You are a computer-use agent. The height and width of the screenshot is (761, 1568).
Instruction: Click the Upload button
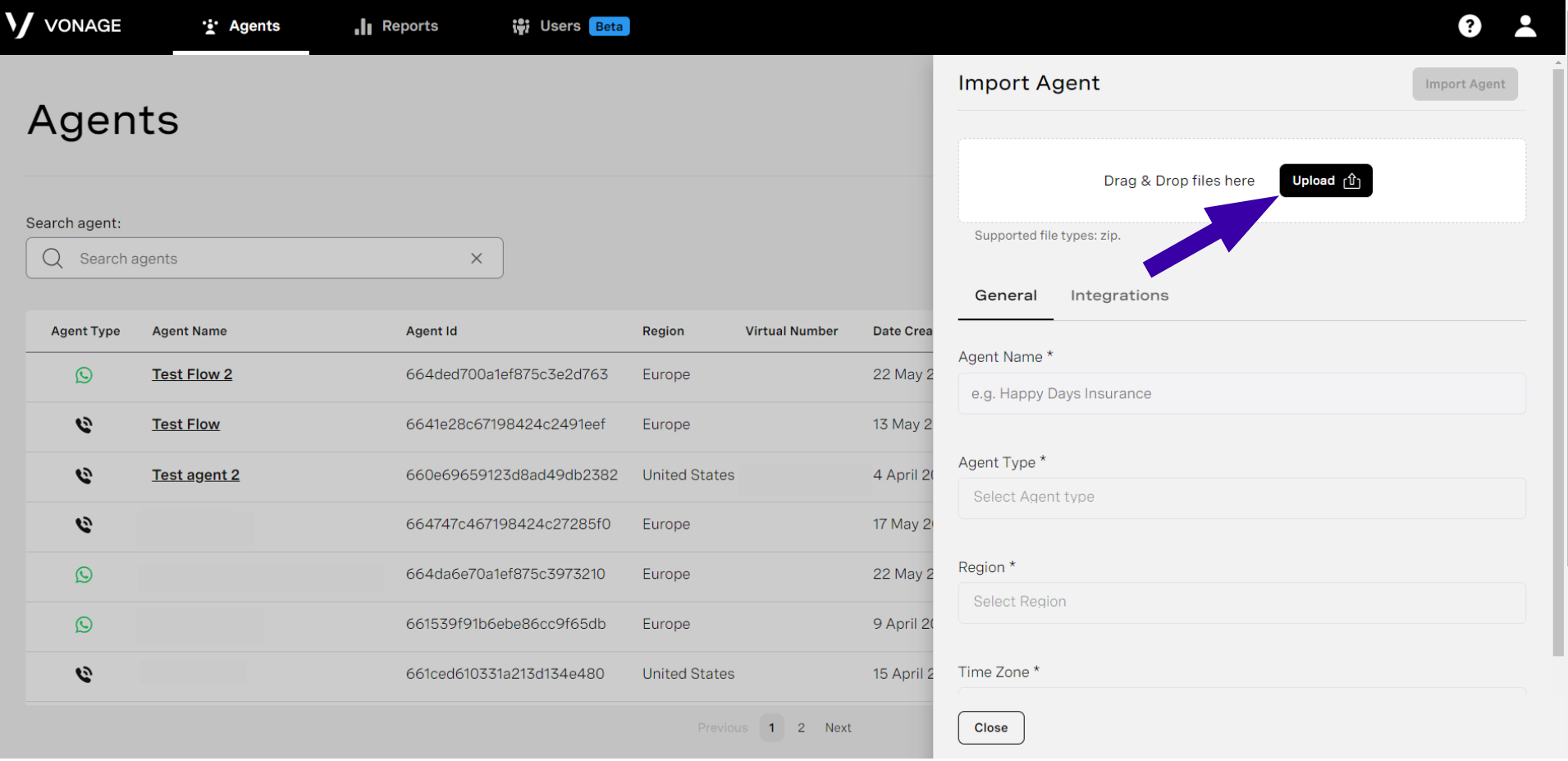point(1326,181)
